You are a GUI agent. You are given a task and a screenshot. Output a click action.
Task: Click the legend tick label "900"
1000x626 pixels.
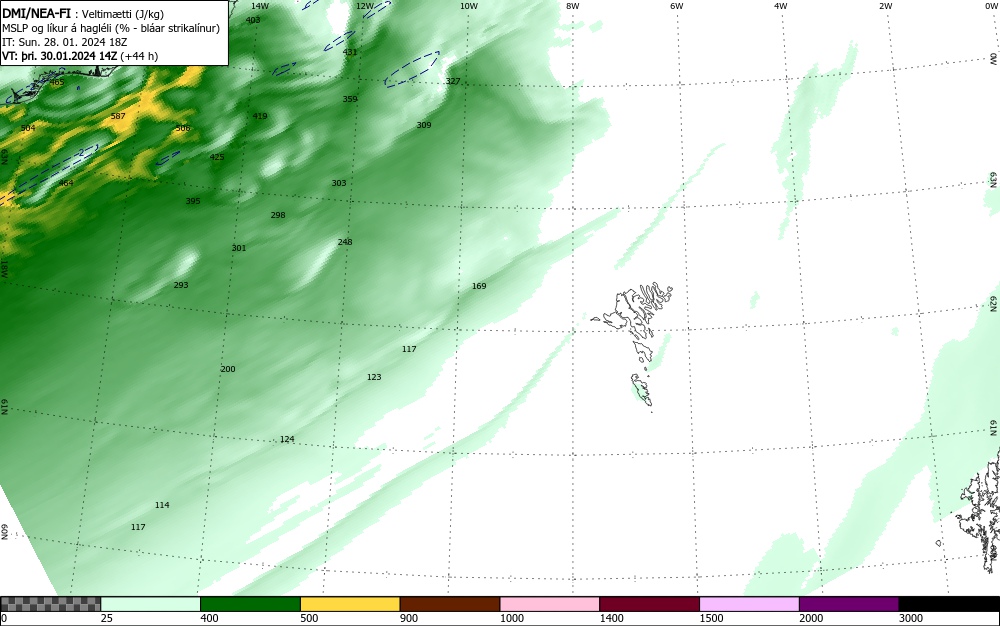tap(409, 618)
